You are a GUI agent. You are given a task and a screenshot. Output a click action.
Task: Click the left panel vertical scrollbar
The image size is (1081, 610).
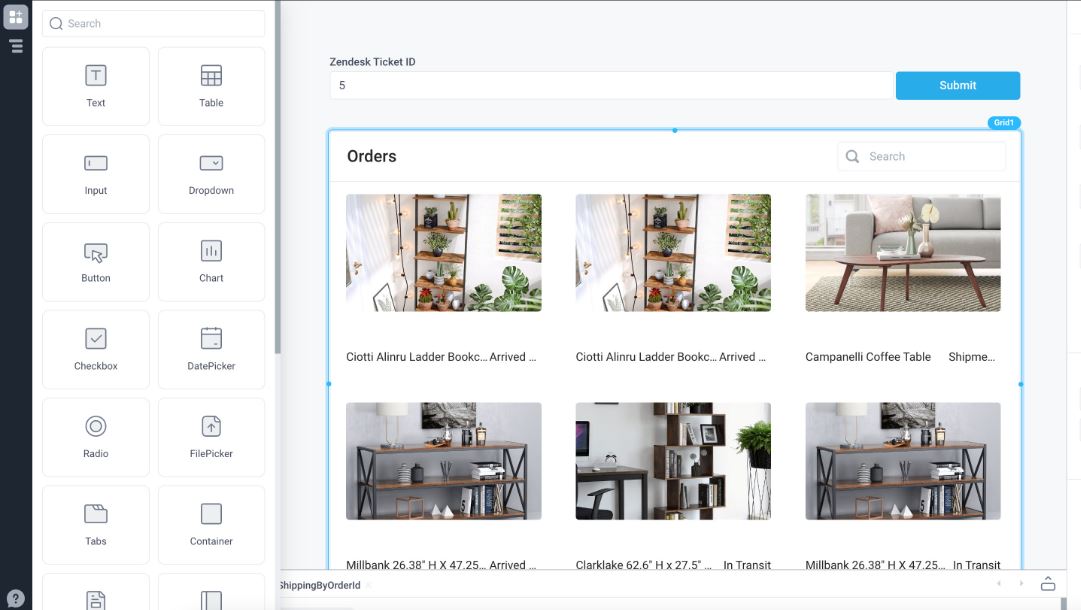tap(277, 177)
